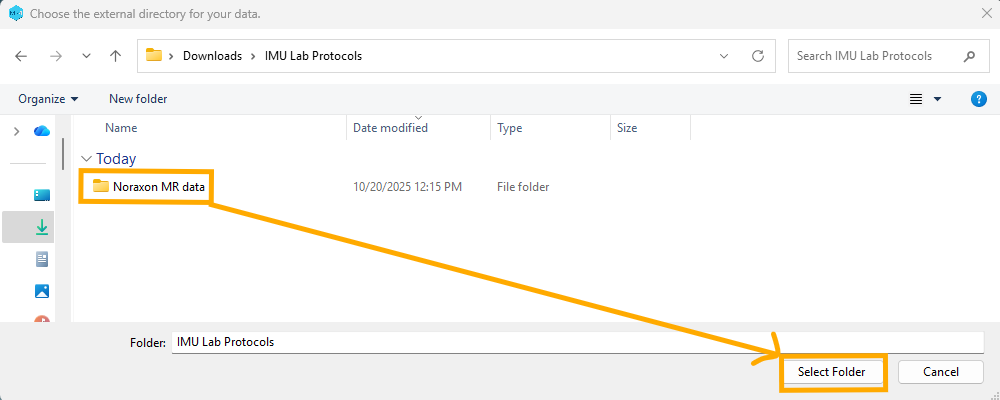
Task: Click into the Folder name field
Action: tap(578, 342)
